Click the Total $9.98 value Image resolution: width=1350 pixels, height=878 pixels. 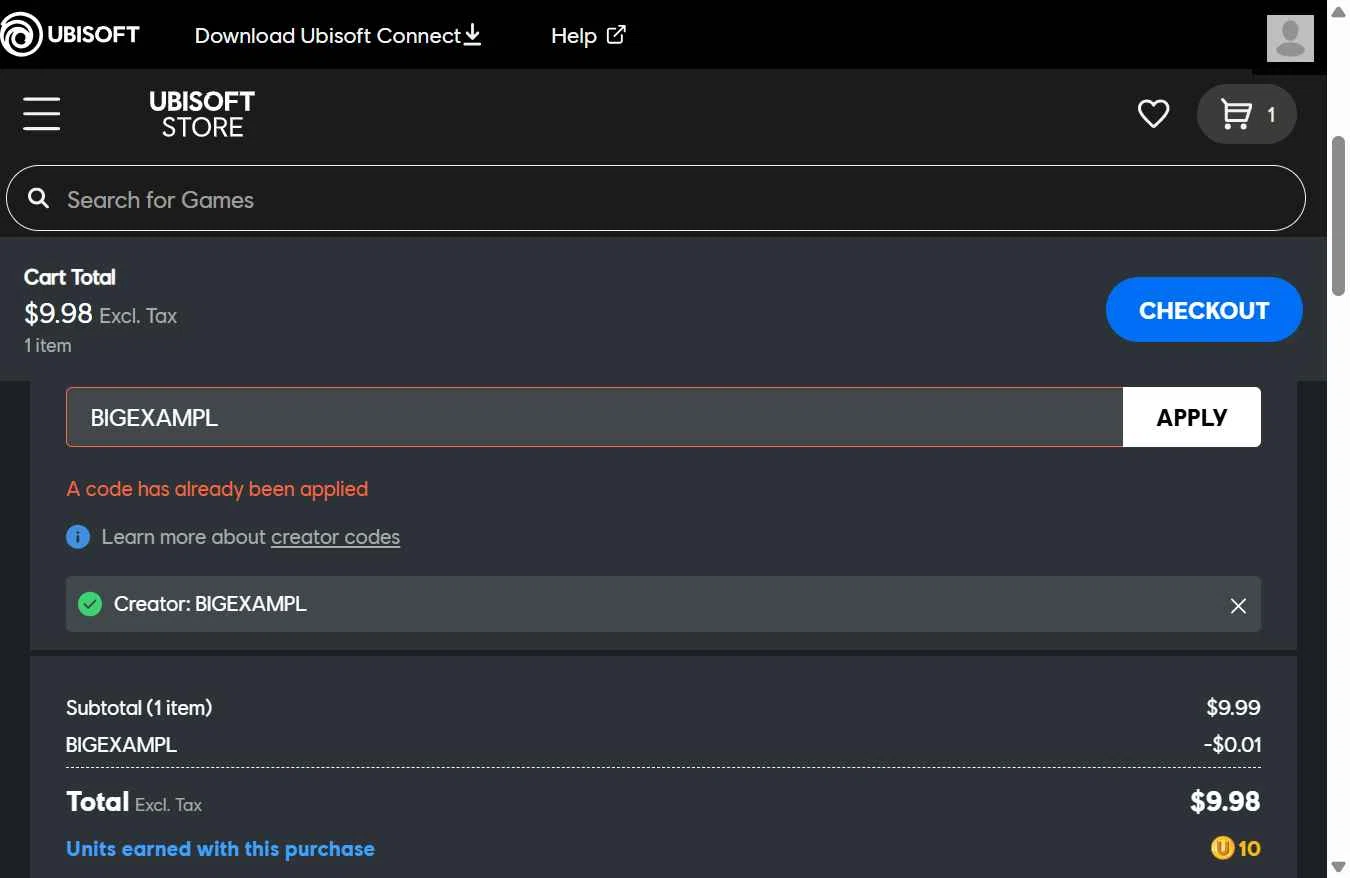[x=1225, y=801]
